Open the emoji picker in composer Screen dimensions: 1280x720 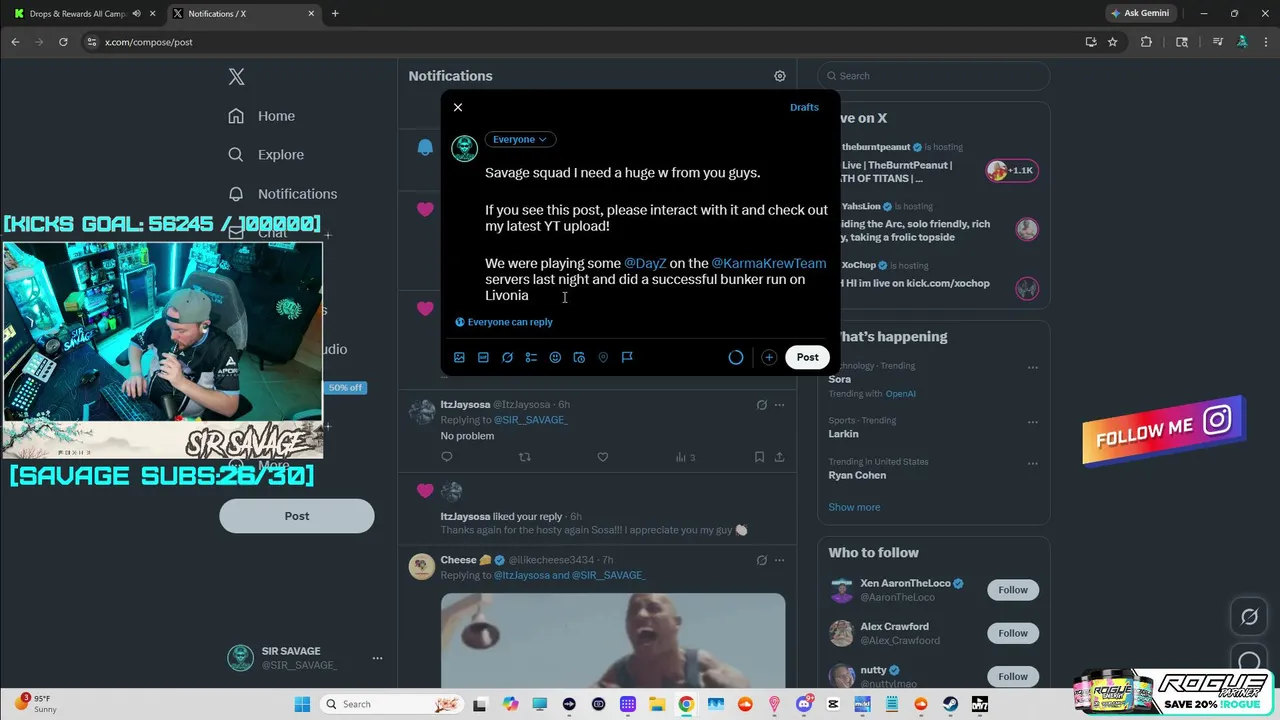[555, 357]
